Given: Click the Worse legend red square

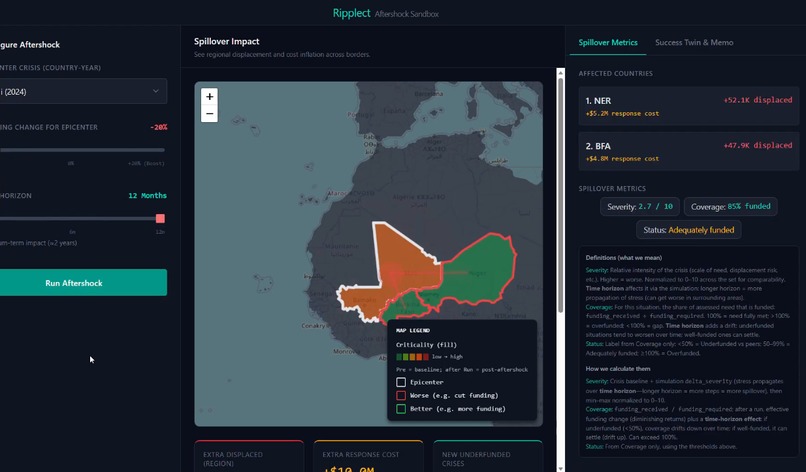Looking at the screenshot, I should pyautogui.click(x=401, y=395).
